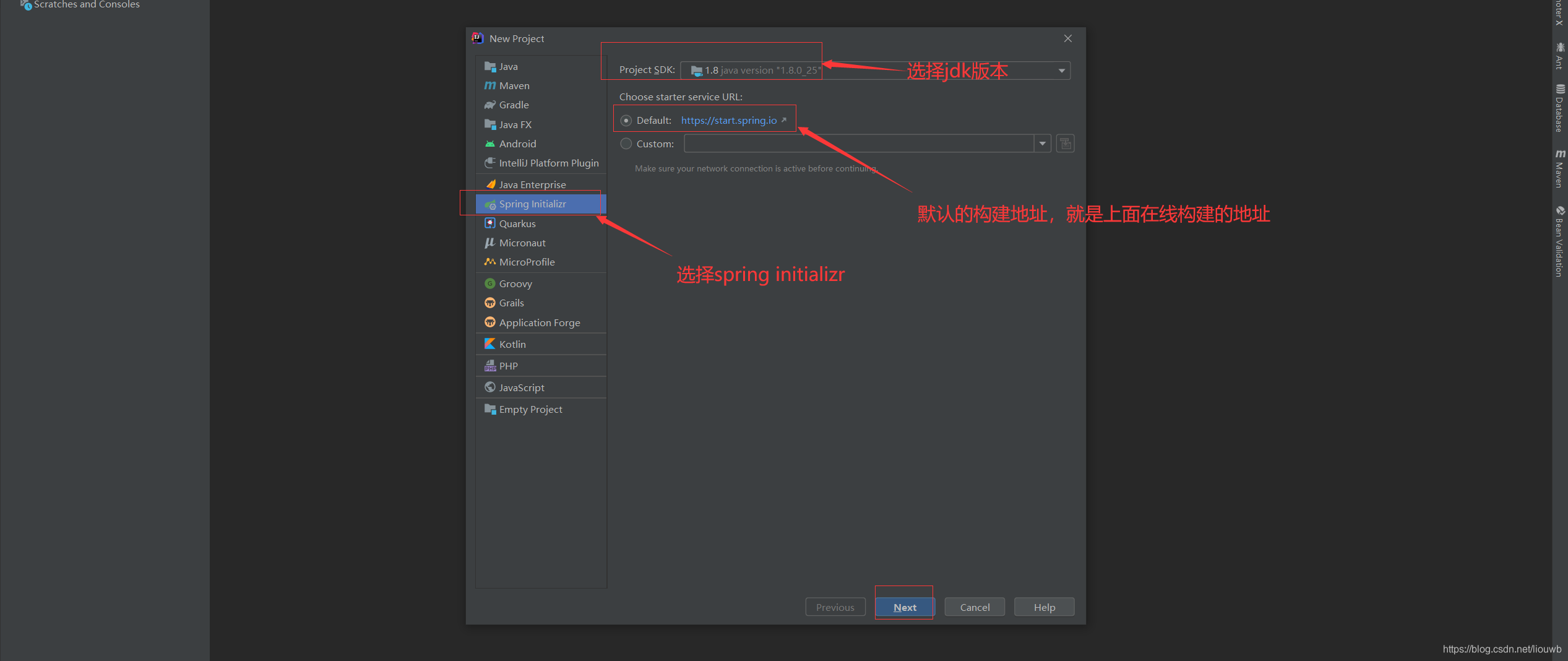The height and width of the screenshot is (661, 1568).
Task: Select the Spring Initializr leaf icon
Action: click(490, 204)
